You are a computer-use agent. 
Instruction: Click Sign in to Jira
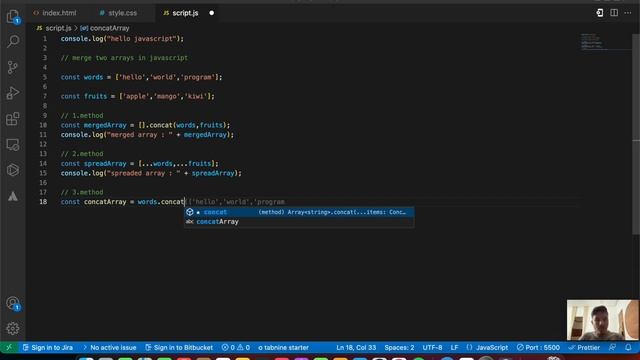[x=48, y=347]
